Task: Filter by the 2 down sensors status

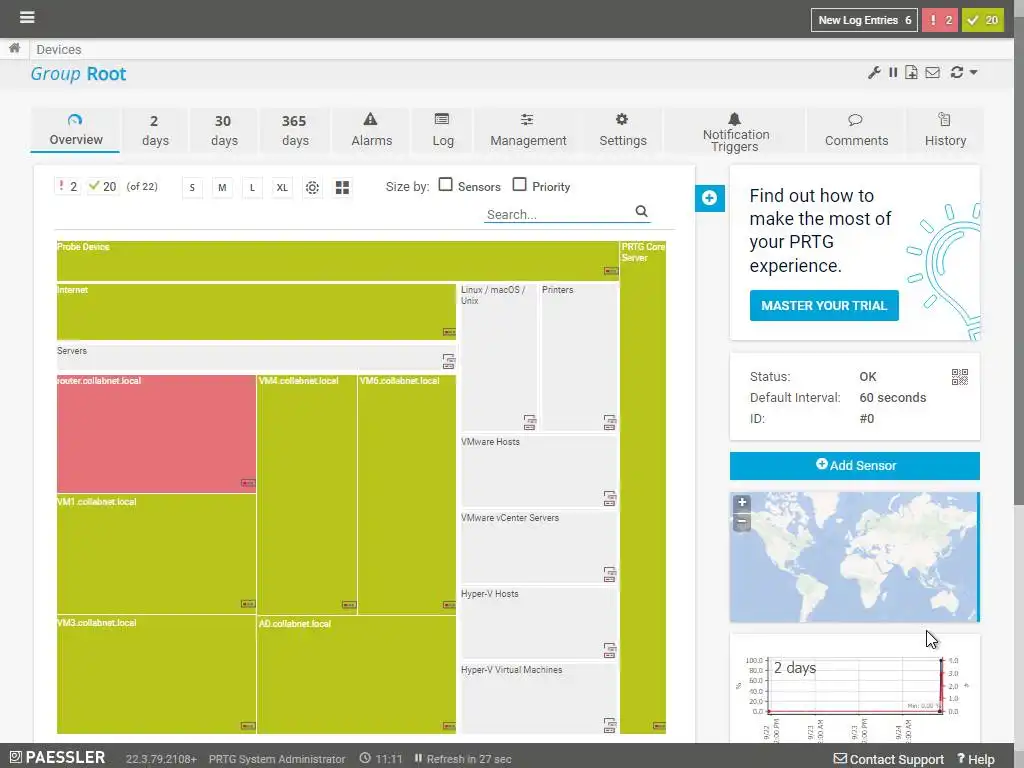Action: click(x=67, y=187)
